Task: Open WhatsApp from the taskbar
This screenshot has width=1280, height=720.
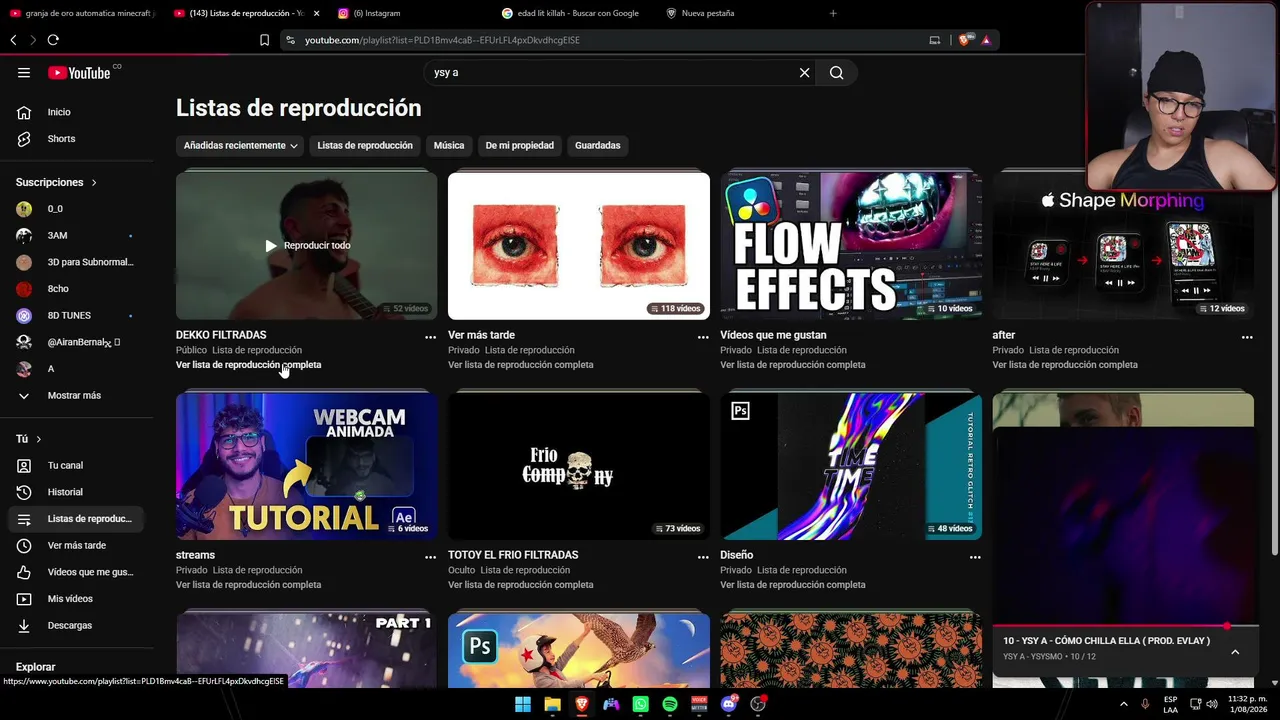Action: [x=641, y=704]
